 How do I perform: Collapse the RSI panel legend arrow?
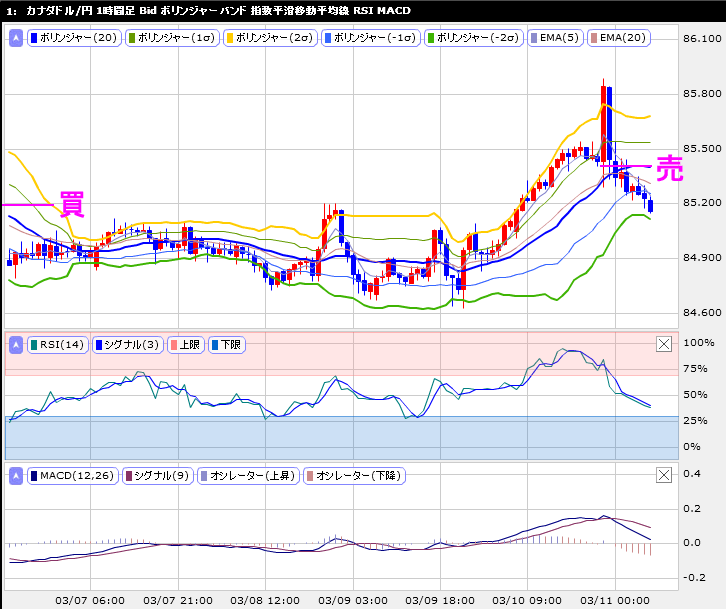(16, 345)
